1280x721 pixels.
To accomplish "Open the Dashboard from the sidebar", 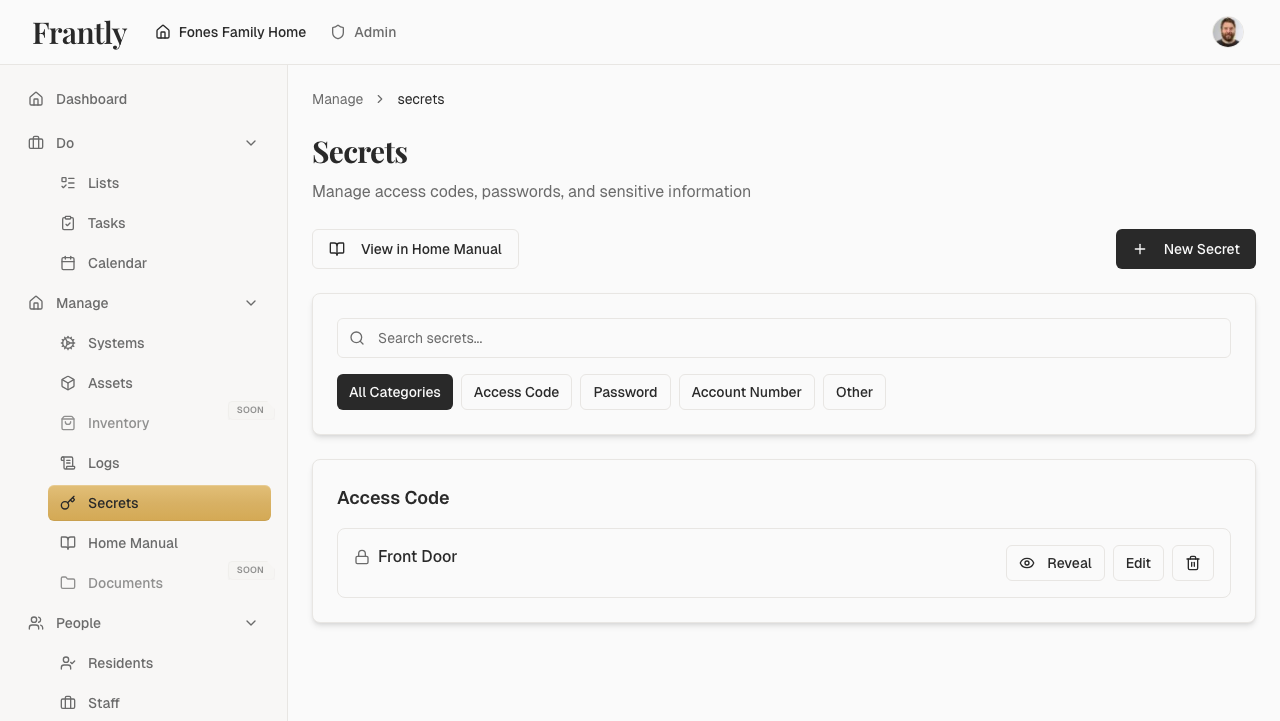I will [x=92, y=99].
